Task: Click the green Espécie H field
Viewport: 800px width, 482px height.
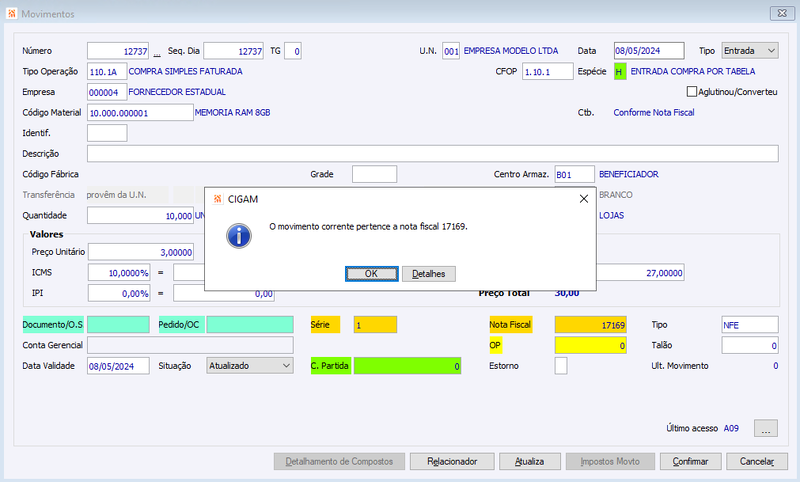Action: [x=620, y=72]
